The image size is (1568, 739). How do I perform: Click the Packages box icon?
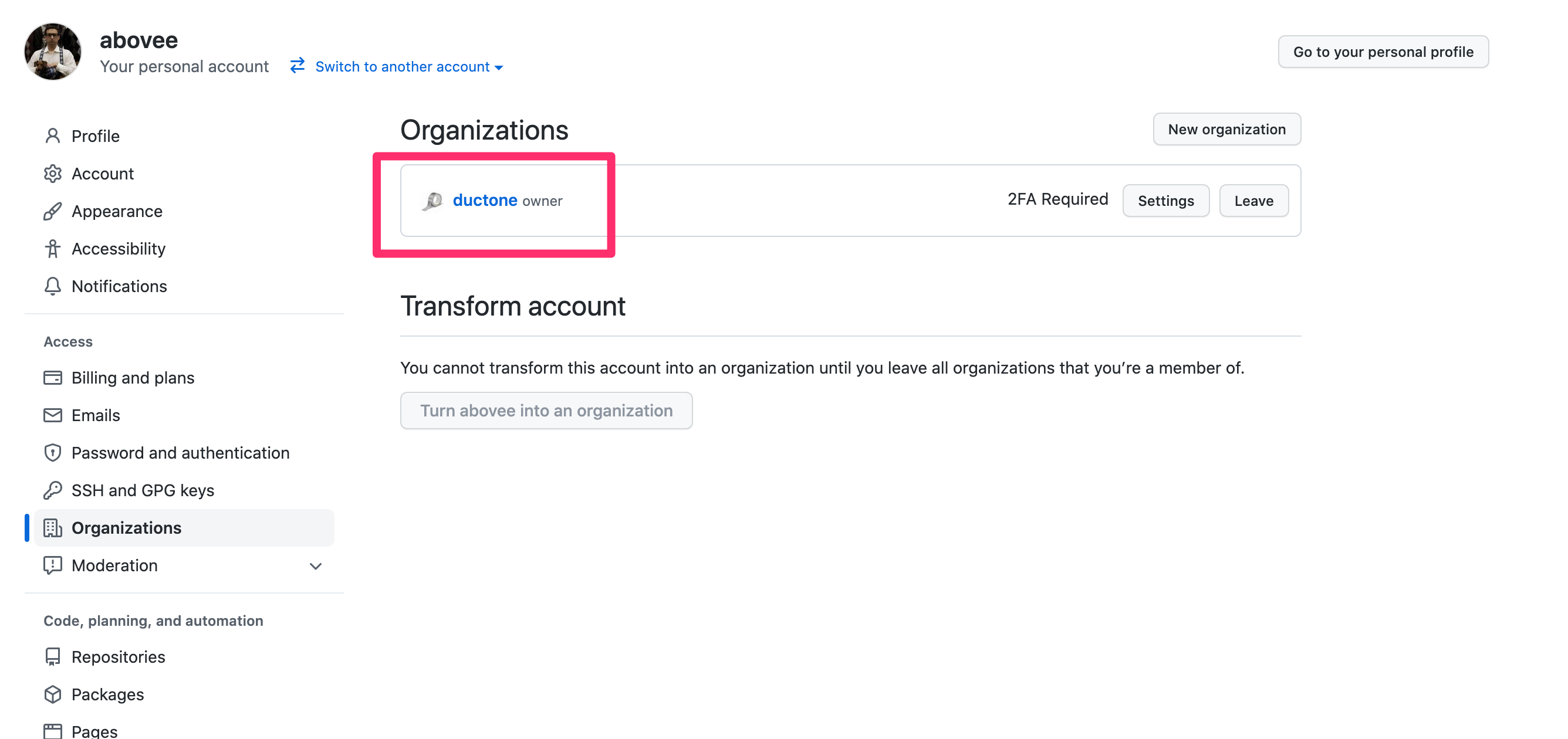pos(53,694)
